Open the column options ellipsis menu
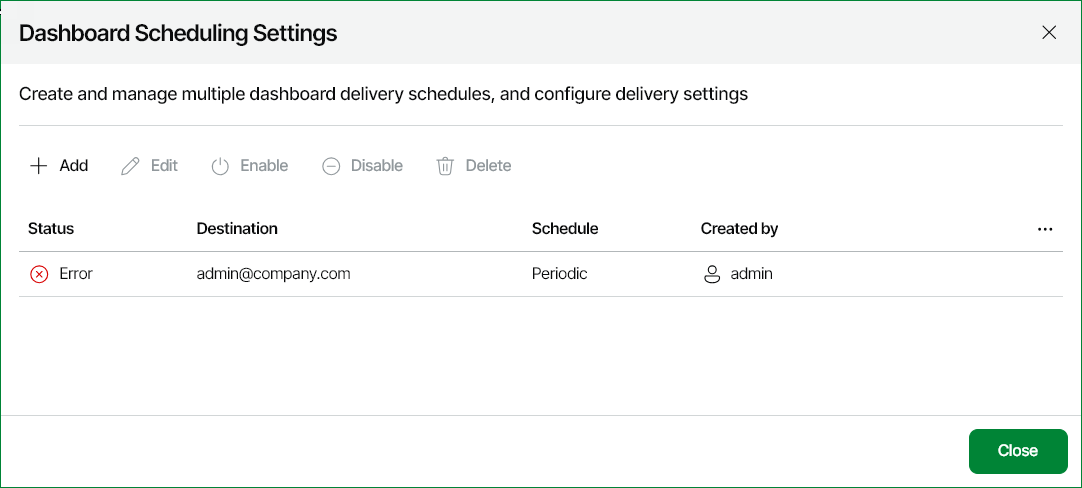This screenshot has width=1082, height=488. 1045,229
